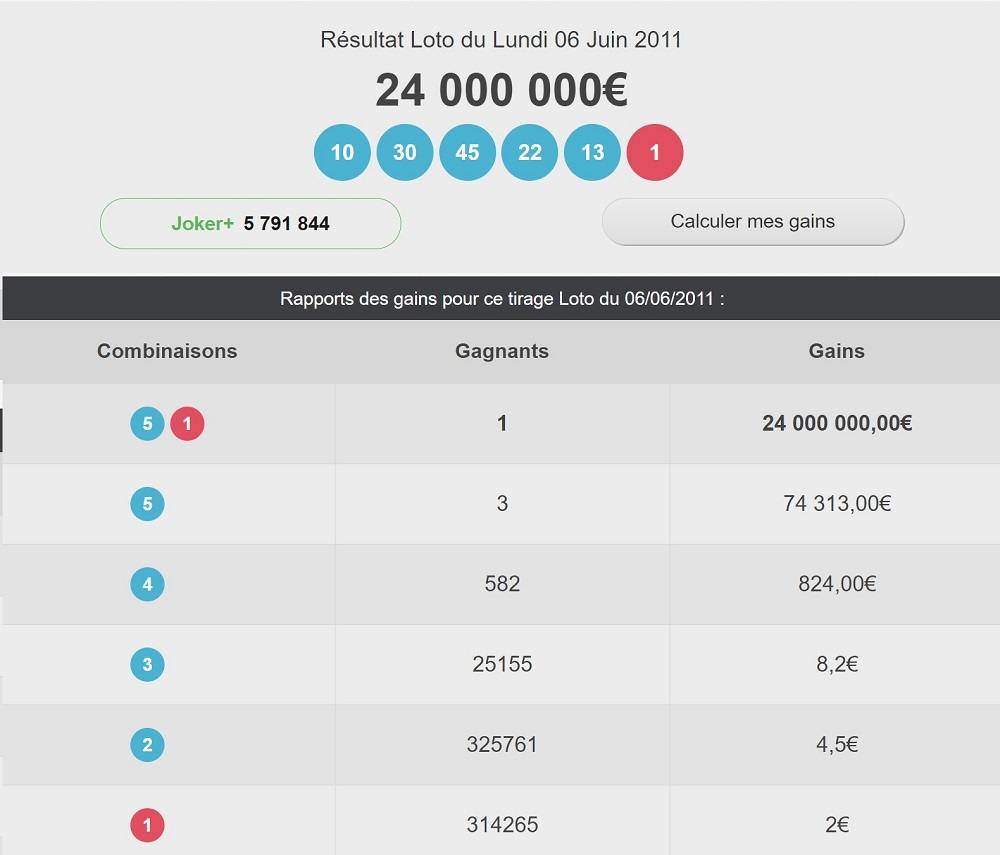
Task: Select the blue 3 combination ball
Action: [x=147, y=664]
